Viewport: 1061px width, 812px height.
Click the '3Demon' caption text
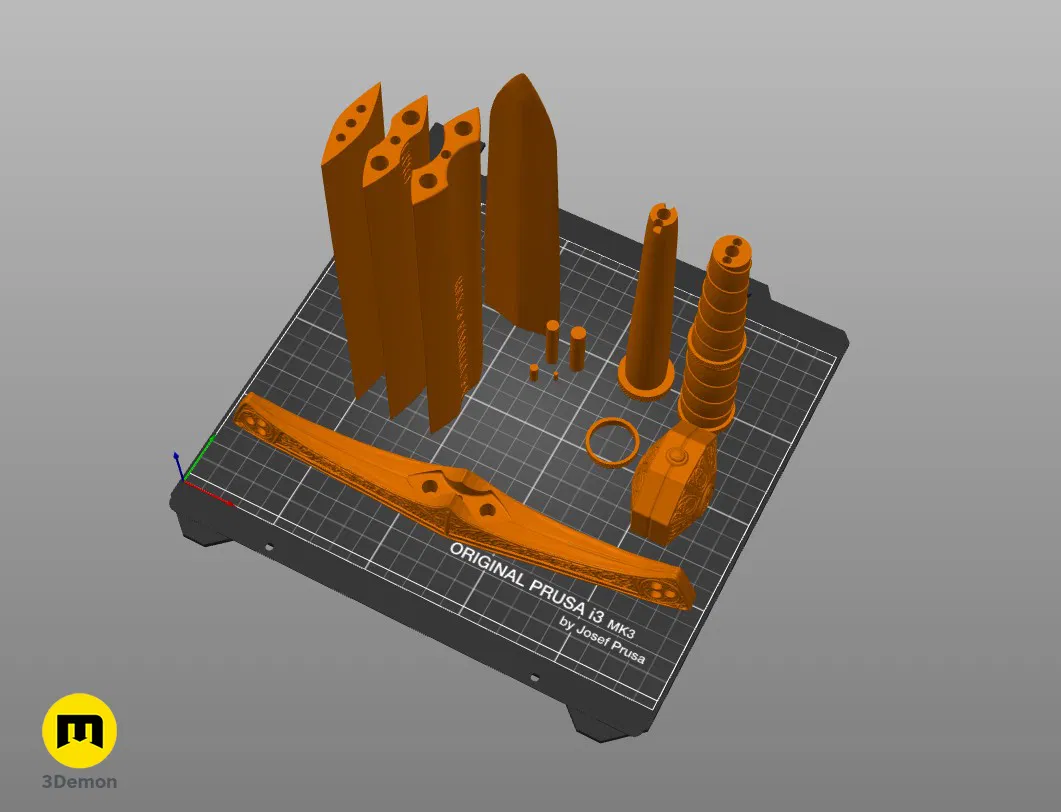coord(79,782)
